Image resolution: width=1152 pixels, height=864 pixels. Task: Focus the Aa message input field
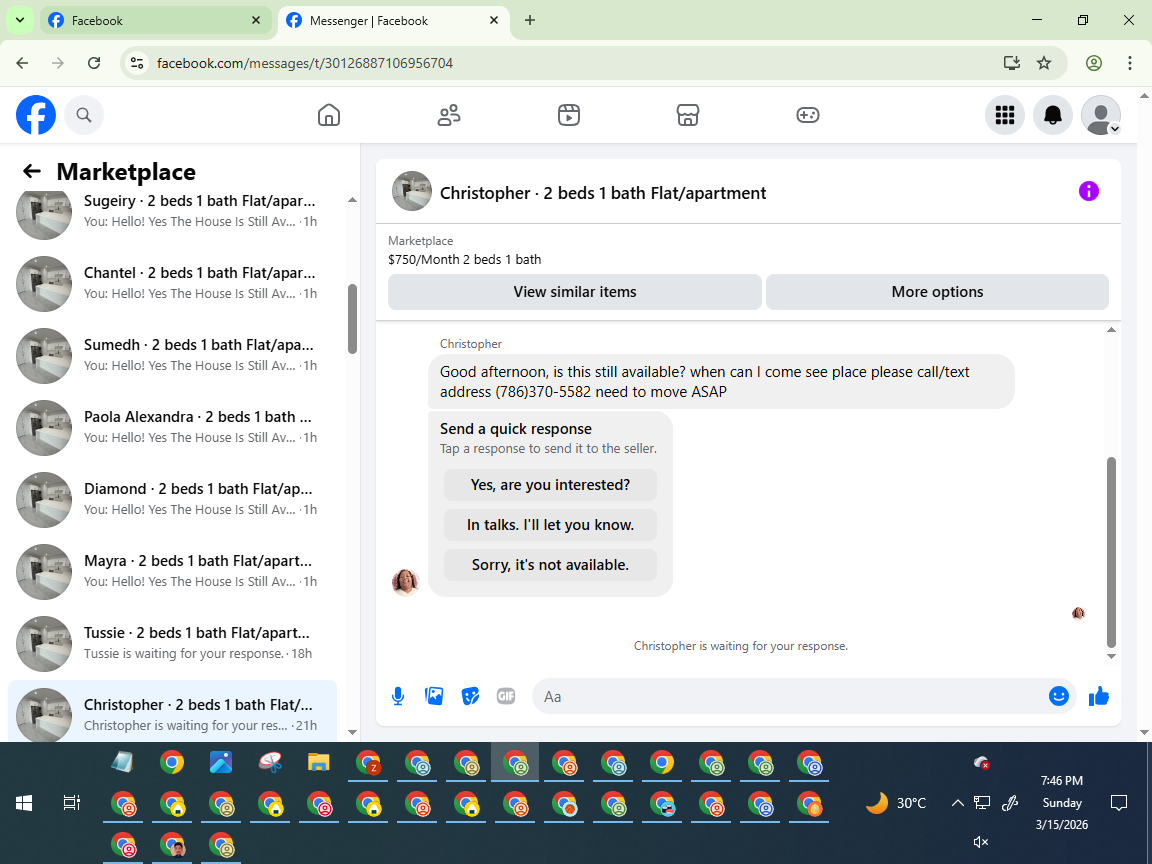pos(793,696)
